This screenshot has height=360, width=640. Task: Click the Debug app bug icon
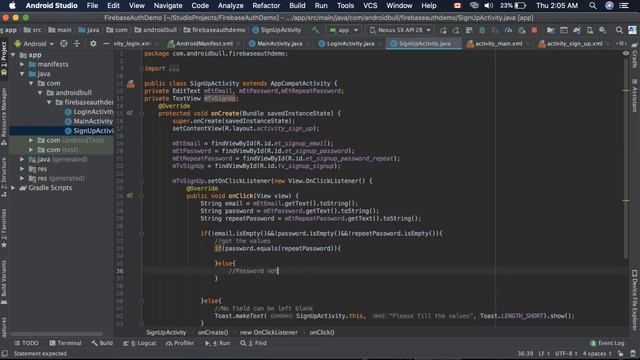pyautogui.click(x=482, y=30)
